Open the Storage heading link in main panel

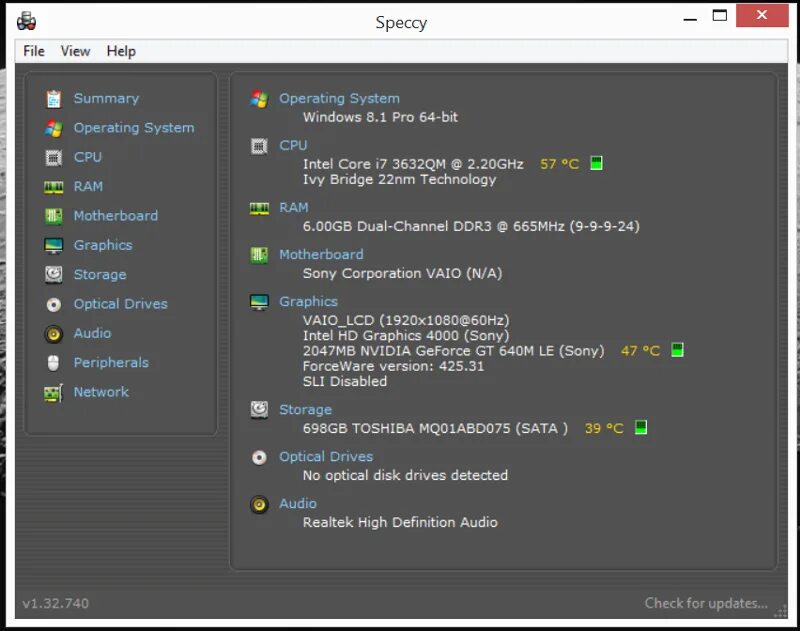tap(305, 410)
